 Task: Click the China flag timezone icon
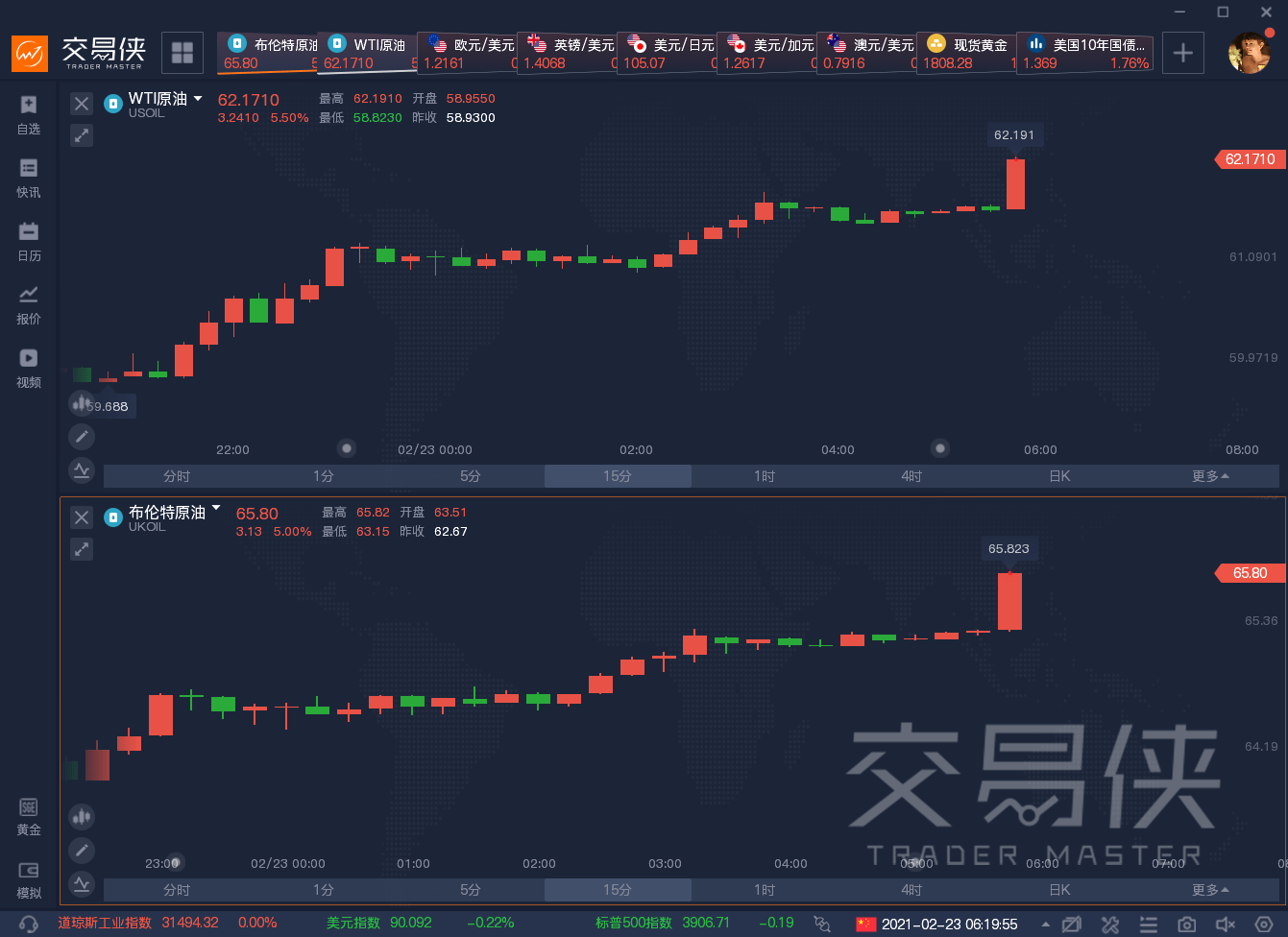click(x=866, y=924)
